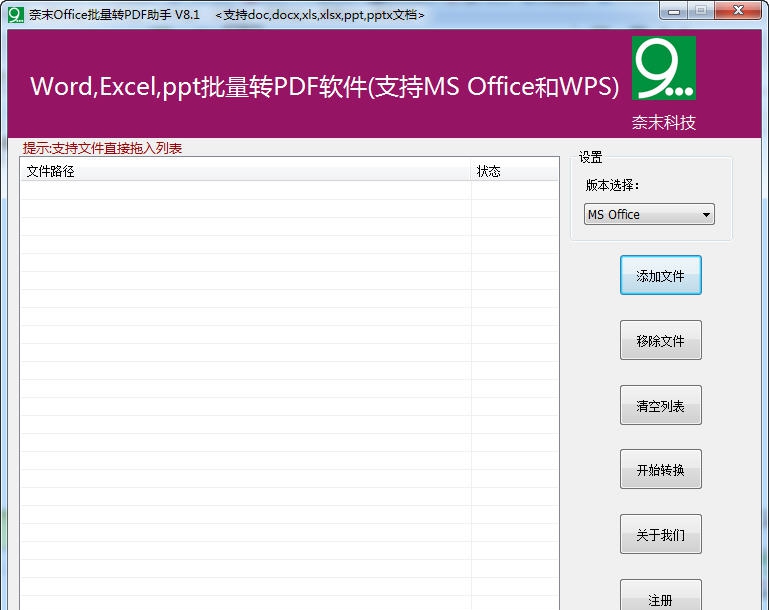The image size is (769, 610).
Task: Click the 注册 button
Action: click(661, 595)
